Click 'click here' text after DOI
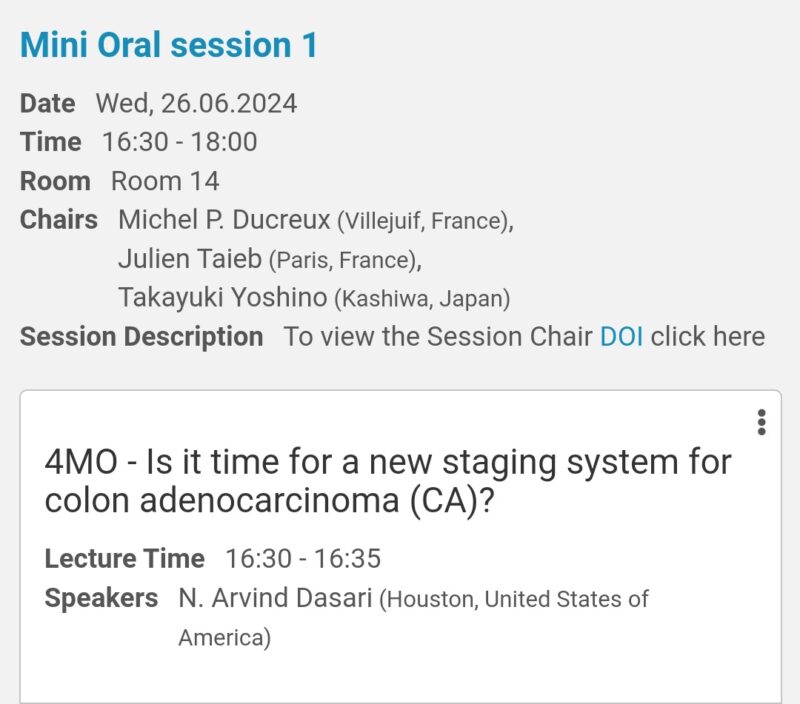 (x=708, y=337)
